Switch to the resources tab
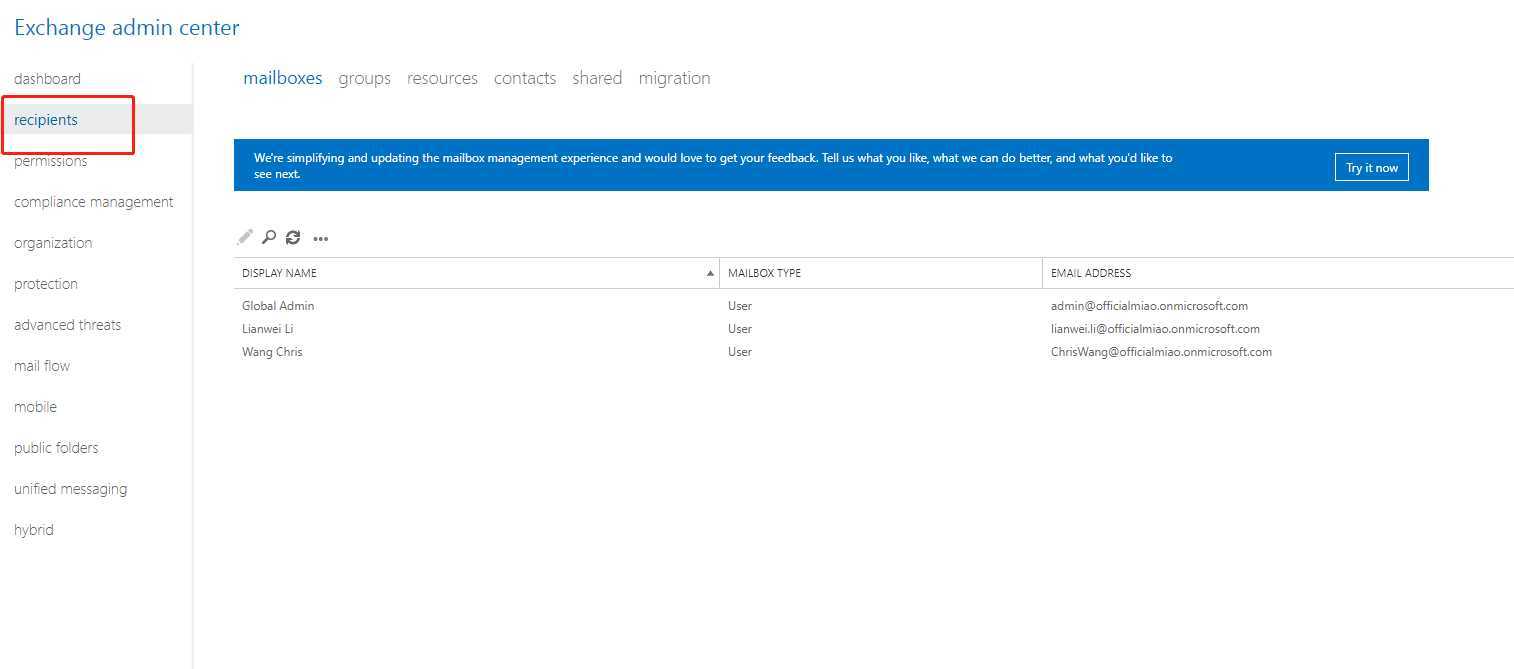 pyautogui.click(x=442, y=78)
